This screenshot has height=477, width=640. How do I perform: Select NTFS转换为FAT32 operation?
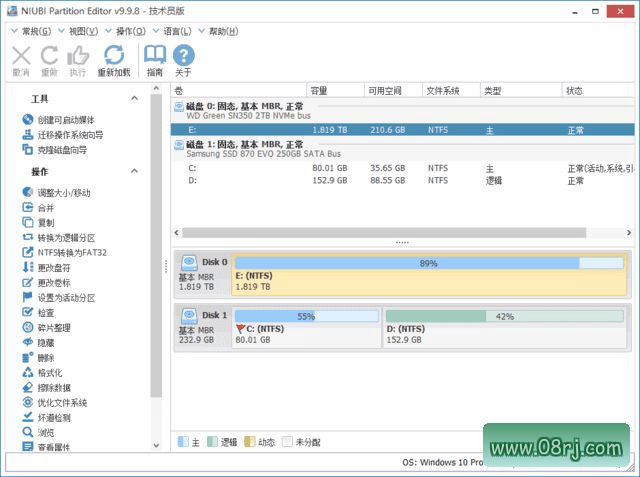coord(64,253)
